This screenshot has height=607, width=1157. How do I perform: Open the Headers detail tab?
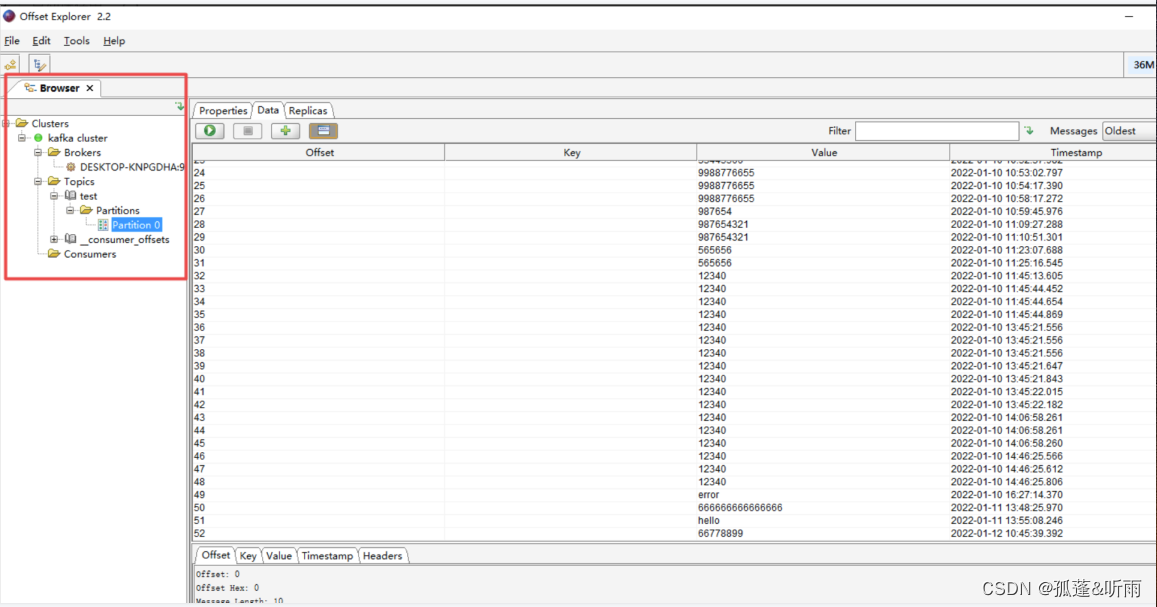tap(382, 555)
